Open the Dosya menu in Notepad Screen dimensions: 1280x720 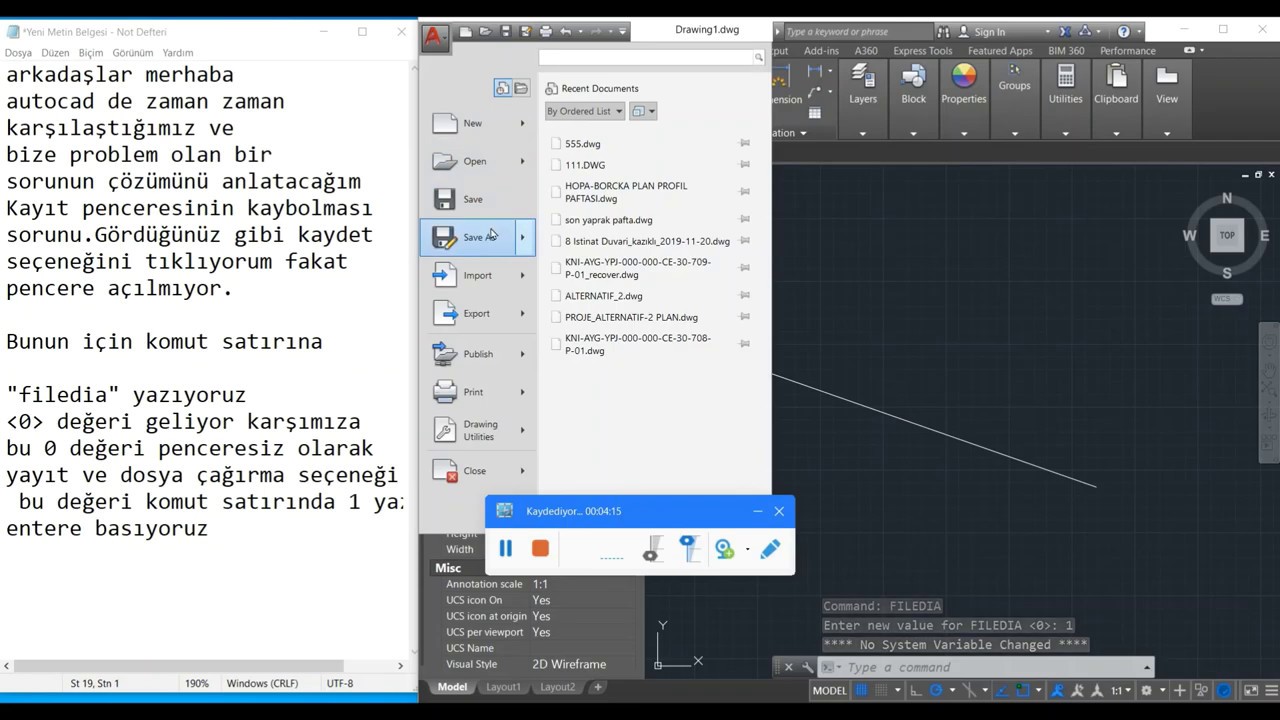(18, 52)
